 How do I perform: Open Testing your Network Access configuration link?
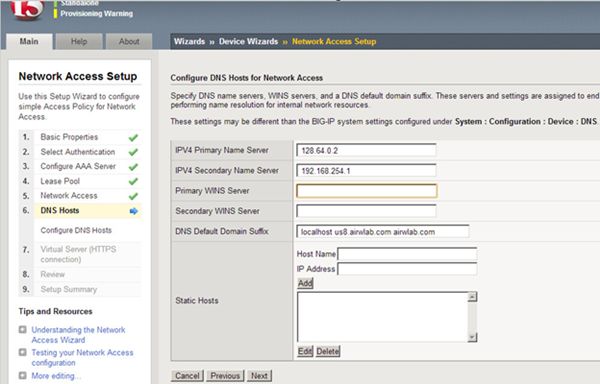pos(82,357)
